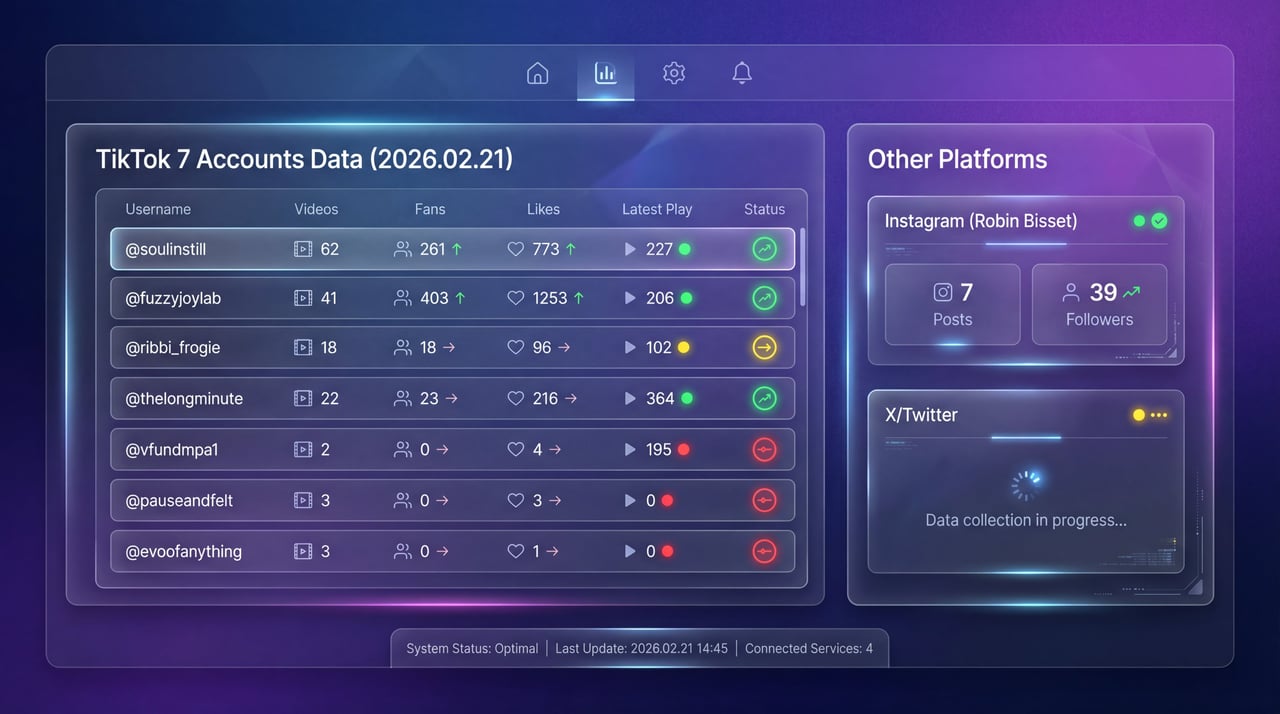Sort by Fans column header
This screenshot has width=1280, height=714.
tap(430, 209)
